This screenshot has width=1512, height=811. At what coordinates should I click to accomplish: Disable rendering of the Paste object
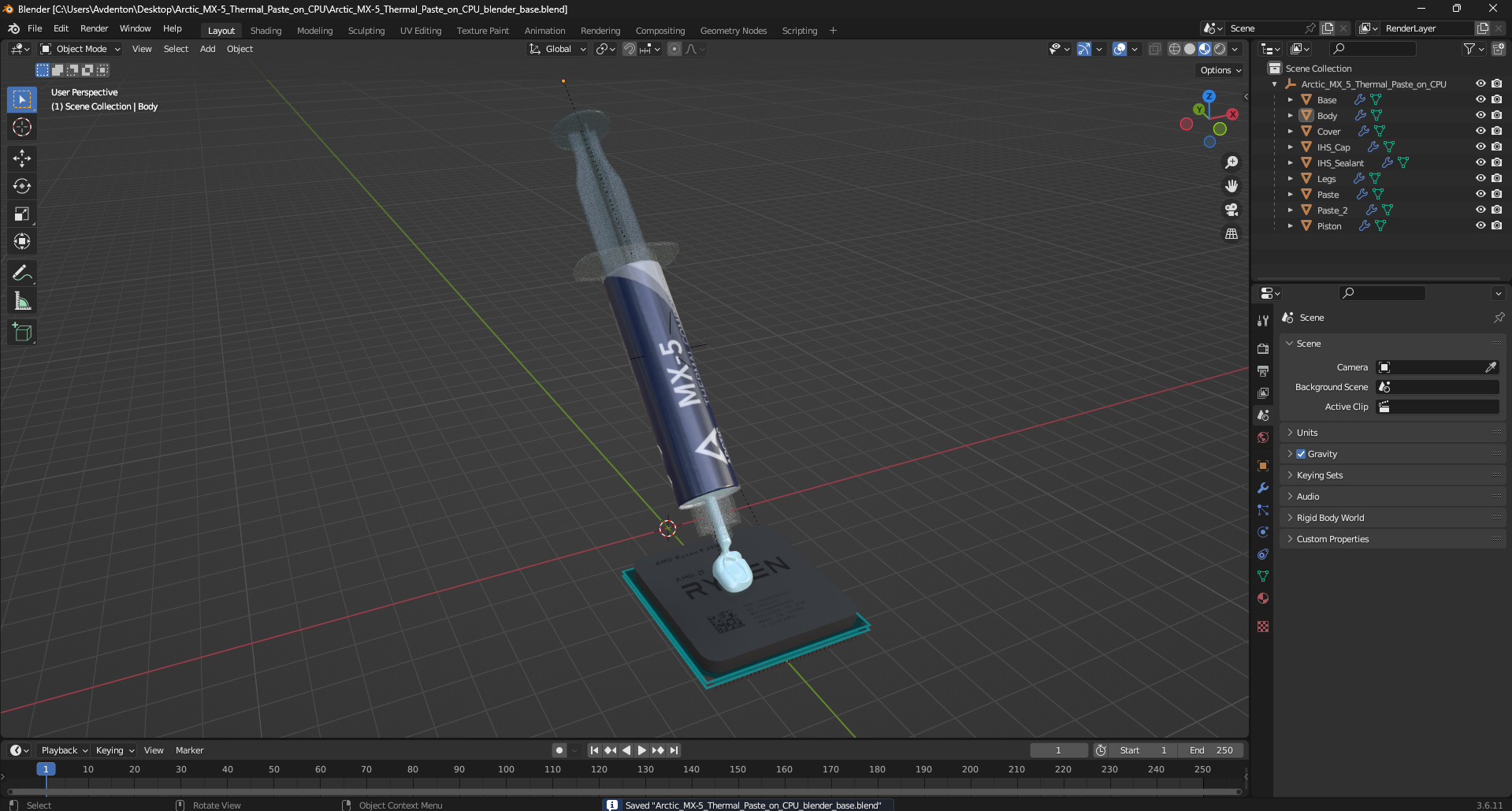(x=1496, y=194)
